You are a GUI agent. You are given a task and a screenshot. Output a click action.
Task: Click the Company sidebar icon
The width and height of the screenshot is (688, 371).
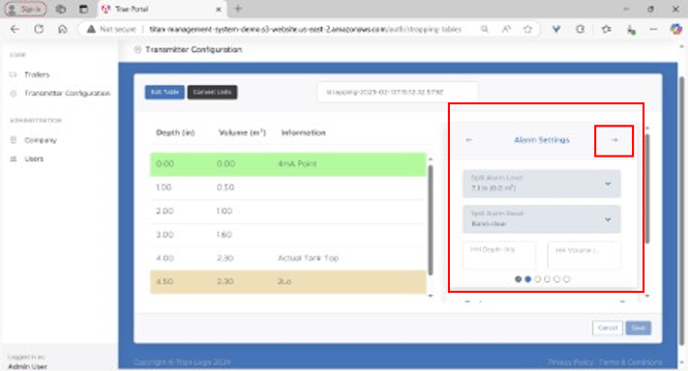click(x=13, y=140)
